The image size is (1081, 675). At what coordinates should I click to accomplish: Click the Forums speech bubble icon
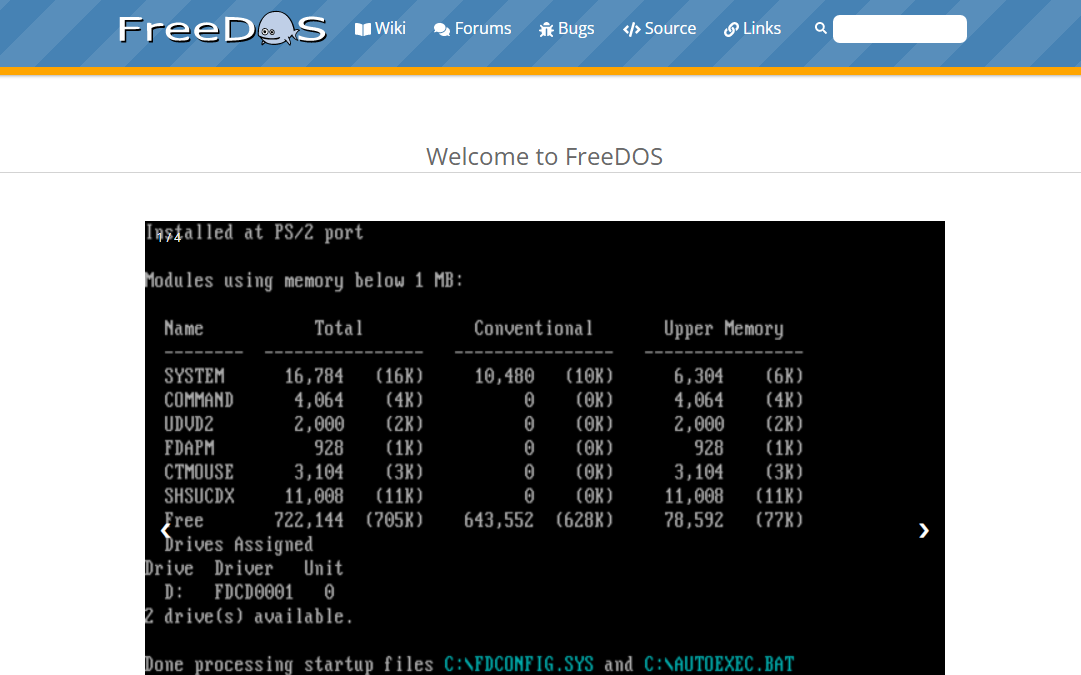point(442,29)
